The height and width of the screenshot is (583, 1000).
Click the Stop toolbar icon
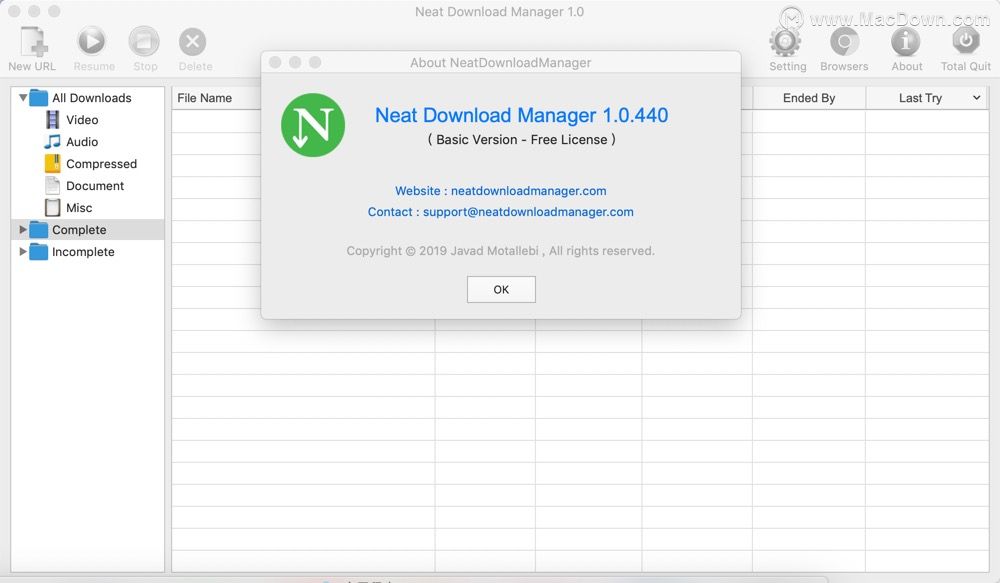coord(144,41)
